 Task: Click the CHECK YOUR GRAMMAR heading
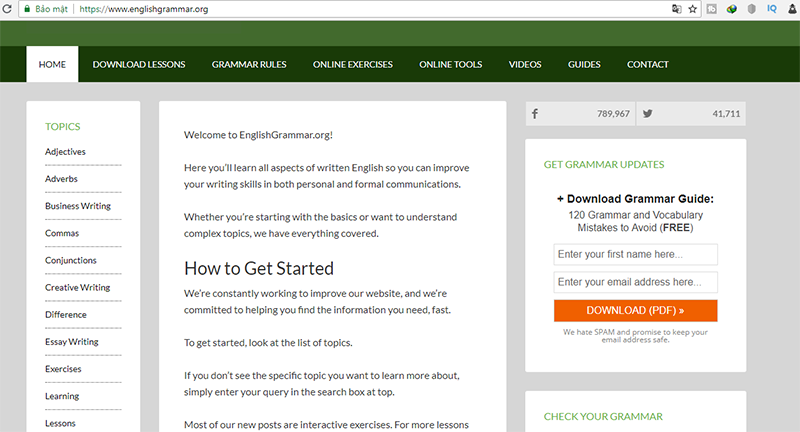point(603,416)
